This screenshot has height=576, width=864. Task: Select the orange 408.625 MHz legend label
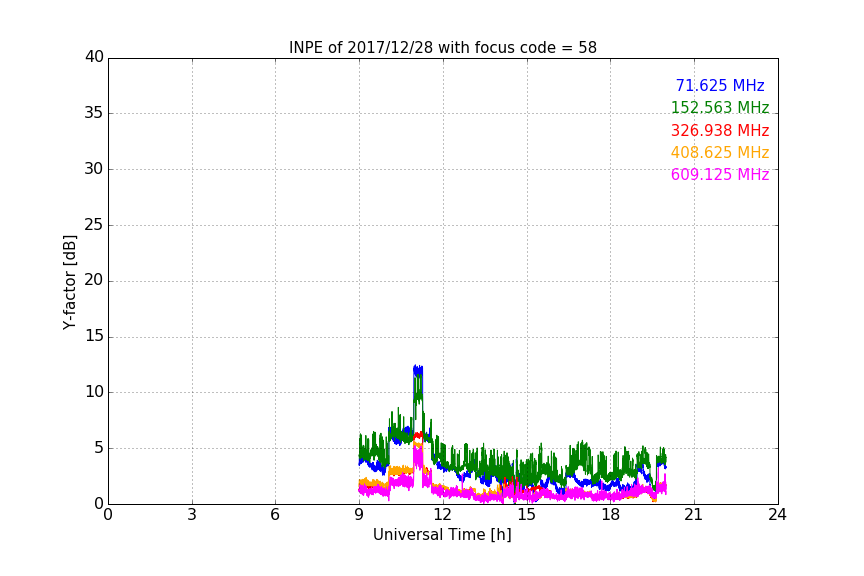[720, 152]
